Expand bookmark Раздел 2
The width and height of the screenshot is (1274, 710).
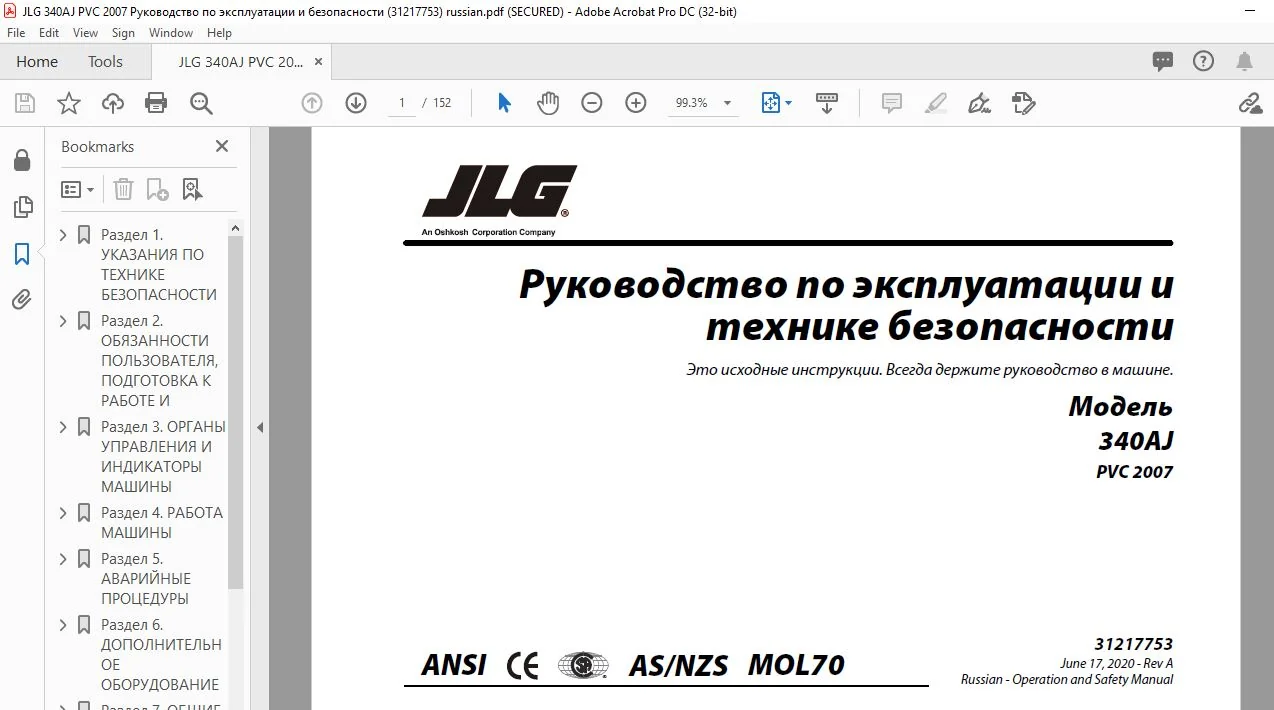tap(64, 321)
